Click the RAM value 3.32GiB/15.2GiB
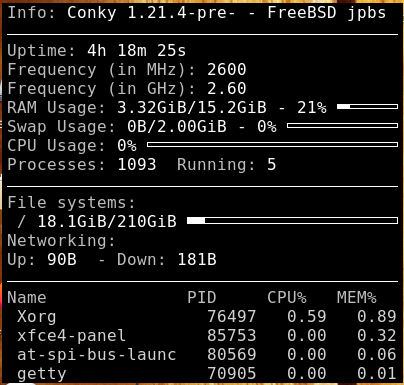 click(x=192, y=108)
